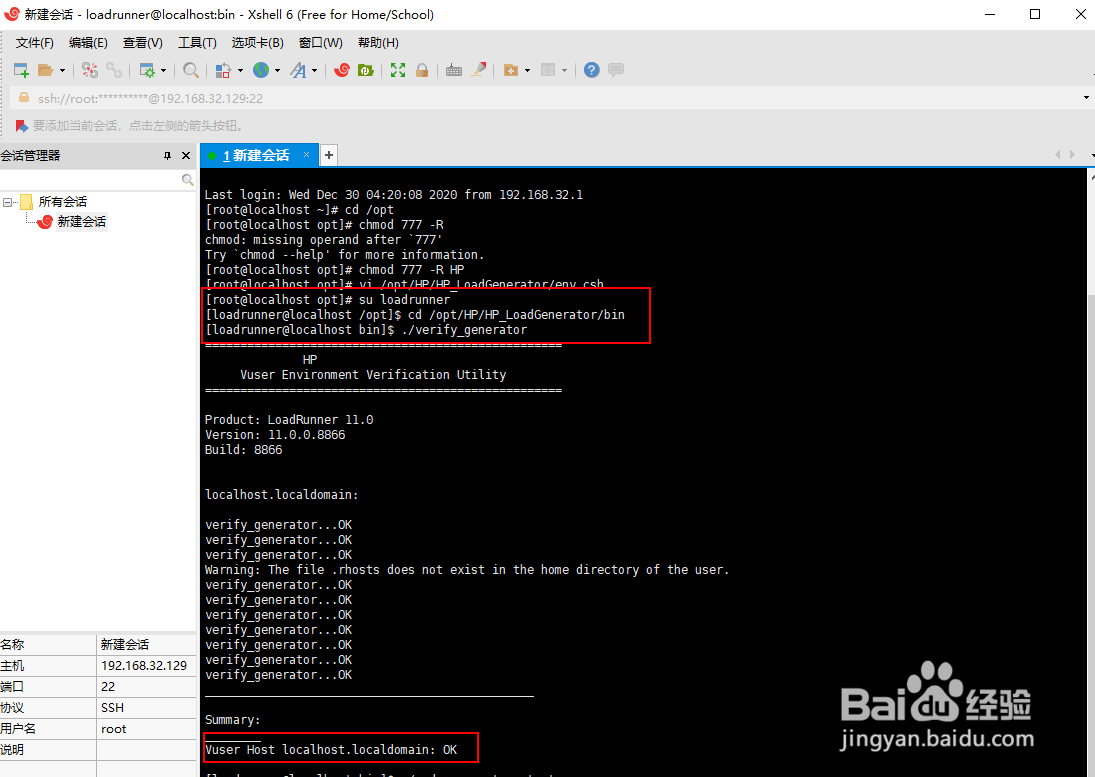The width and height of the screenshot is (1095, 777).
Task: Open the dropdown next to Open folder icon
Action: point(62,71)
